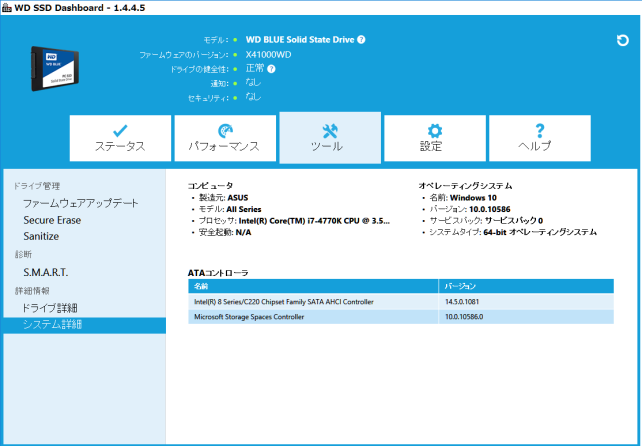642x446 pixels.
Task: Click the バージョン column header
Action: click(526, 285)
